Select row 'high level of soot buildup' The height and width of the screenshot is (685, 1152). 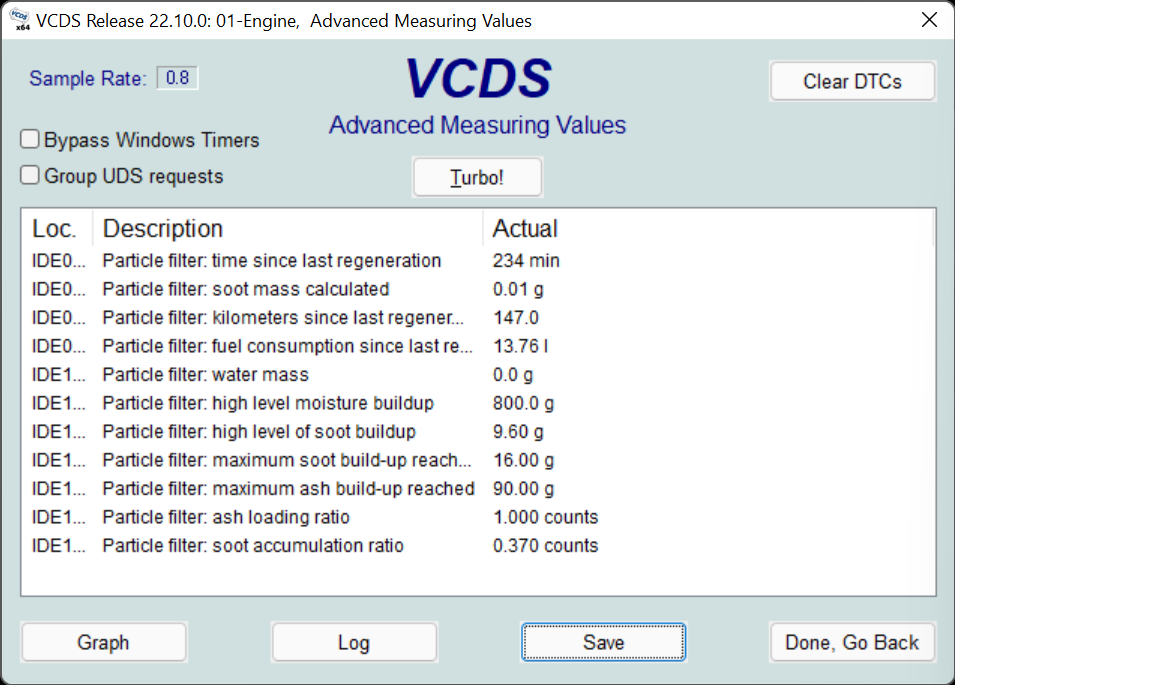click(478, 432)
